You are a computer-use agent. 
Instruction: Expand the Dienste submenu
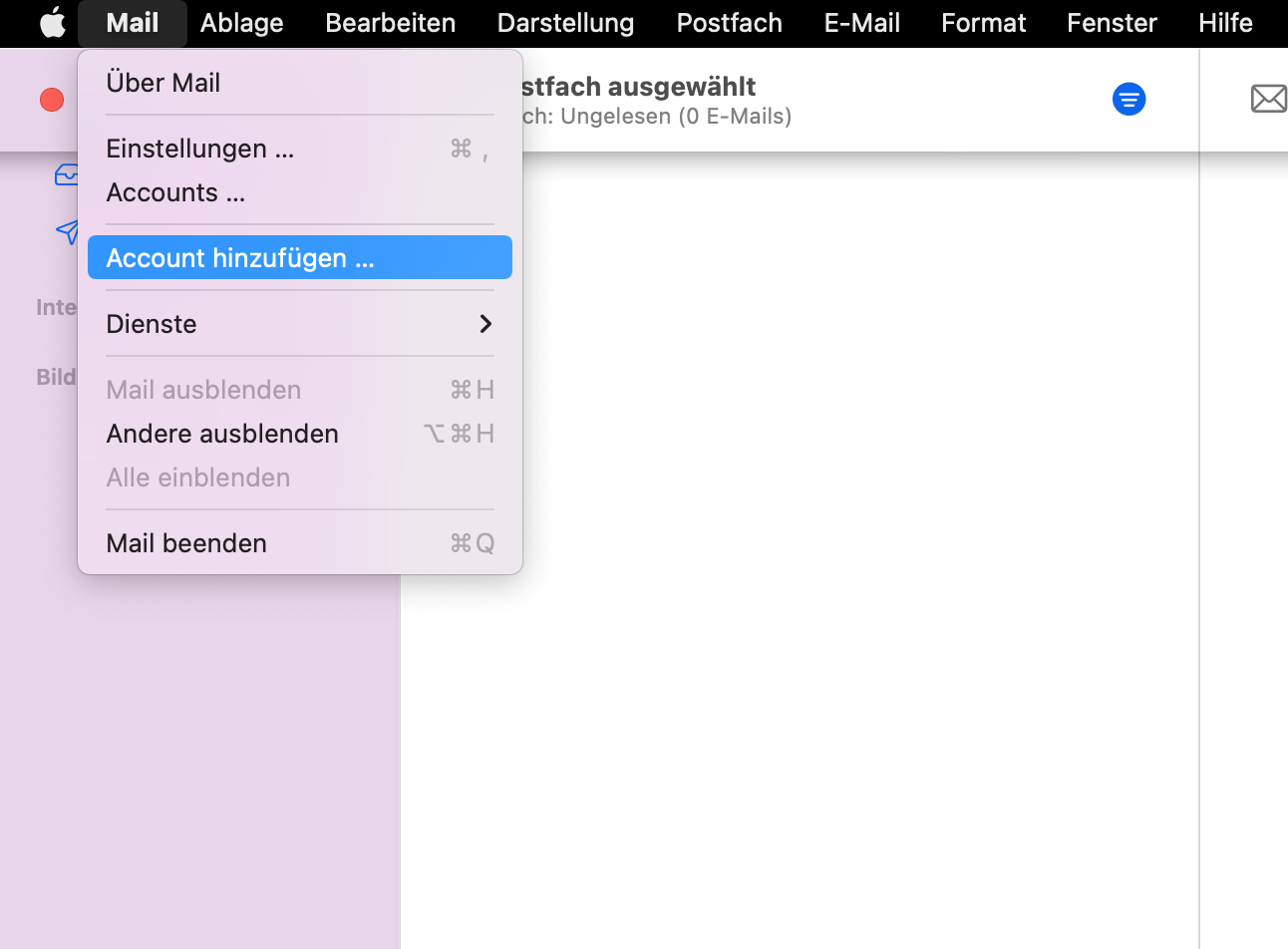pos(300,324)
